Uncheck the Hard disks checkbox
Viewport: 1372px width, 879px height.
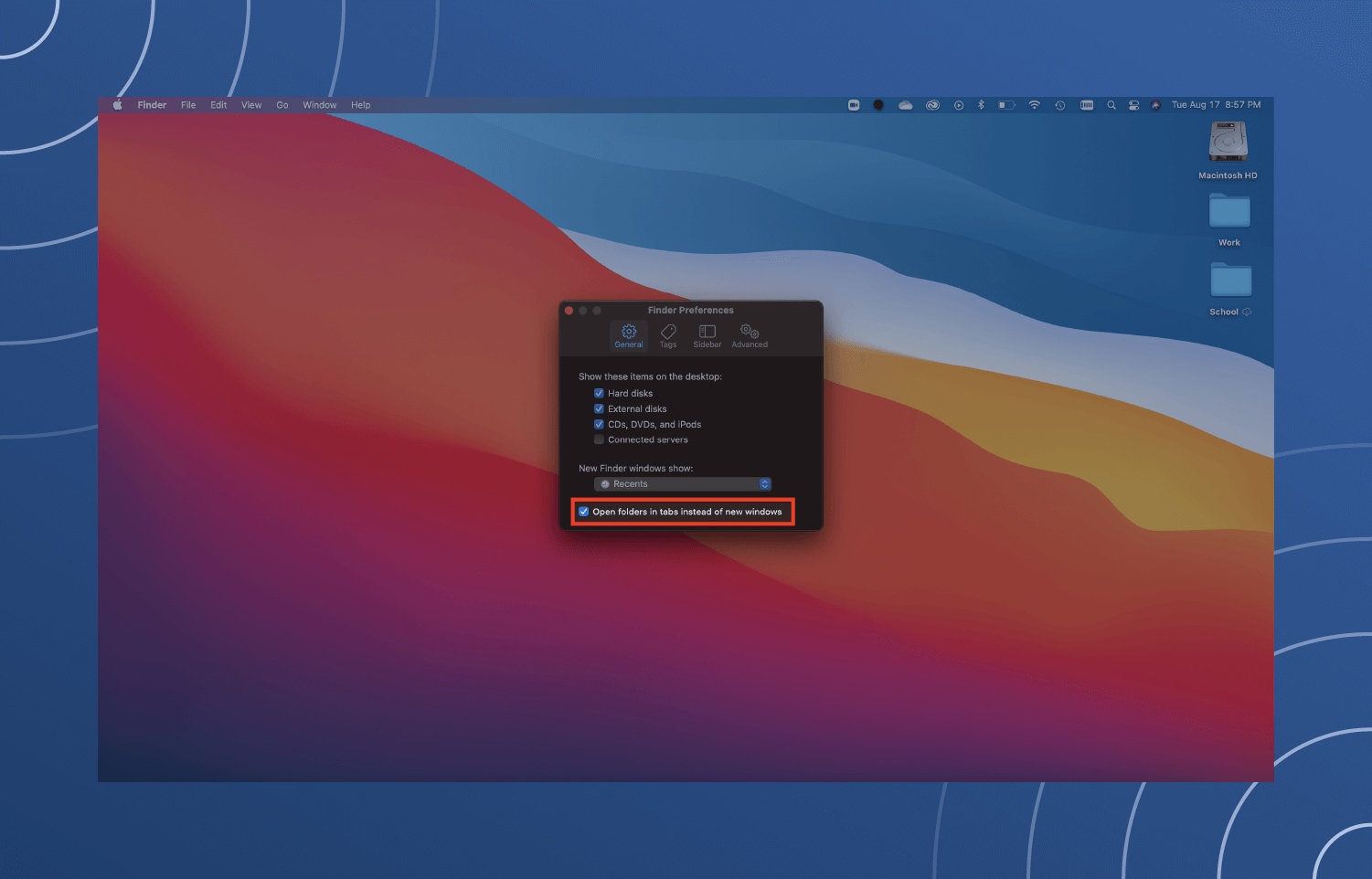point(600,393)
